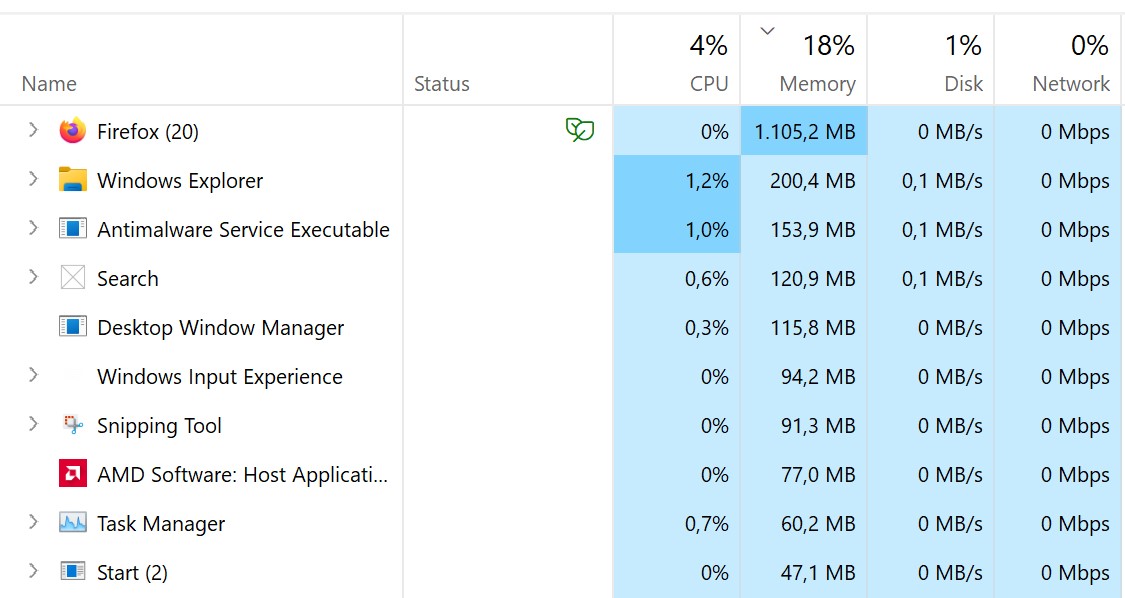Click Firefox network value 0 Mbps
The height and width of the screenshot is (598, 1125).
1075,131
